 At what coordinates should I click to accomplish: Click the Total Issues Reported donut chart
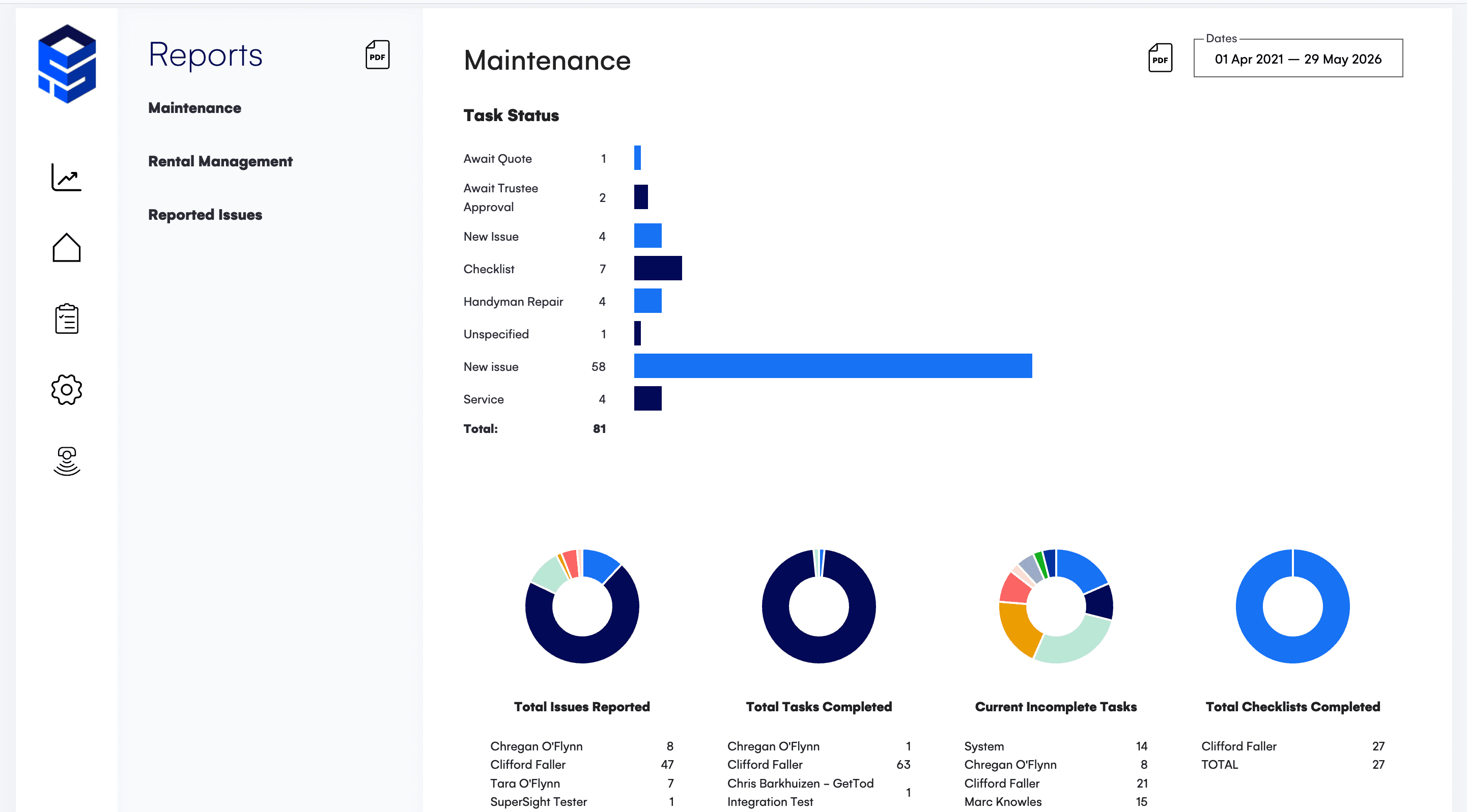[582, 606]
